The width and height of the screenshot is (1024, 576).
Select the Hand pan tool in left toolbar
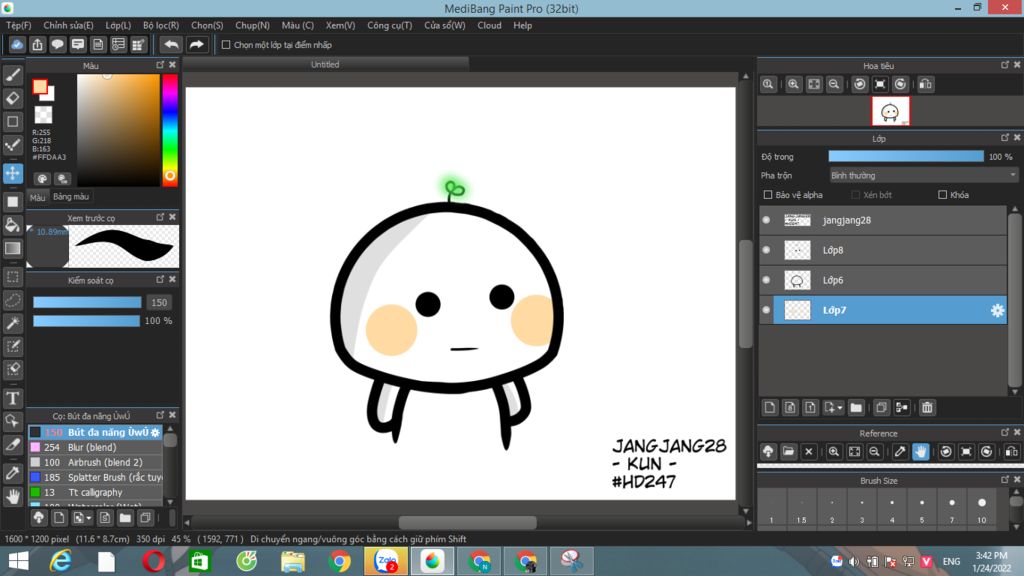tap(12, 496)
